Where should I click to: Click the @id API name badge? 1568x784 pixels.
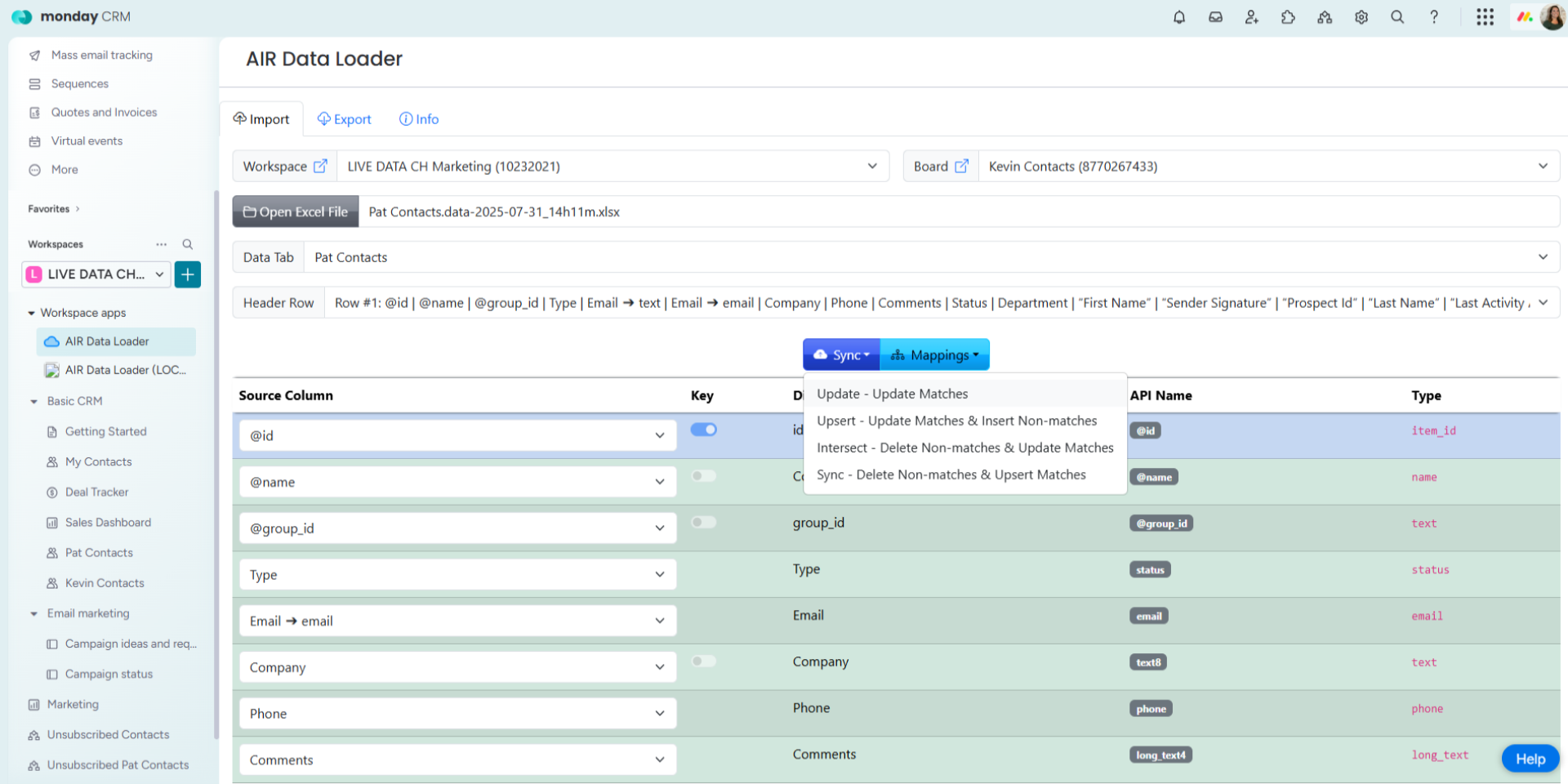pyautogui.click(x=1145, y=430)
